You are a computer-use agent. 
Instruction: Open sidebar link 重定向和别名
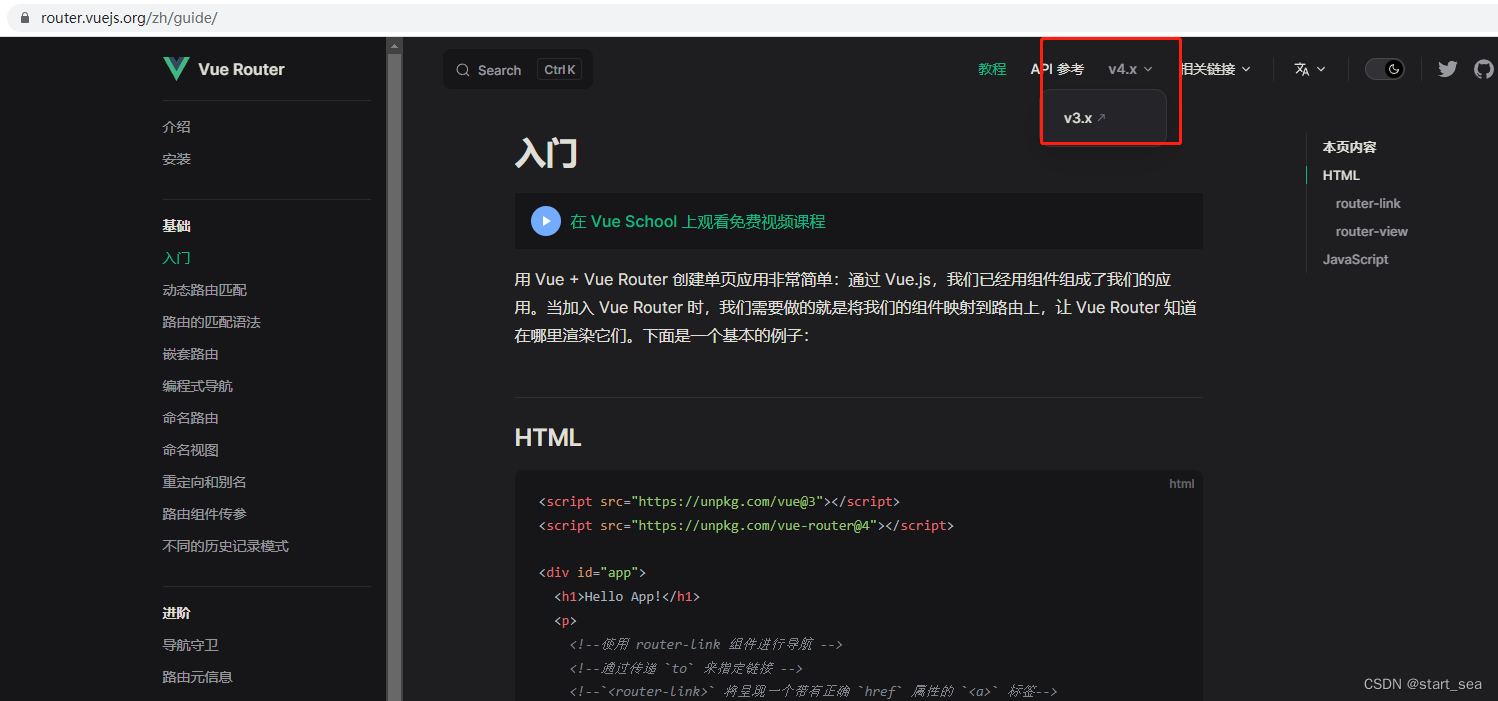205,482
